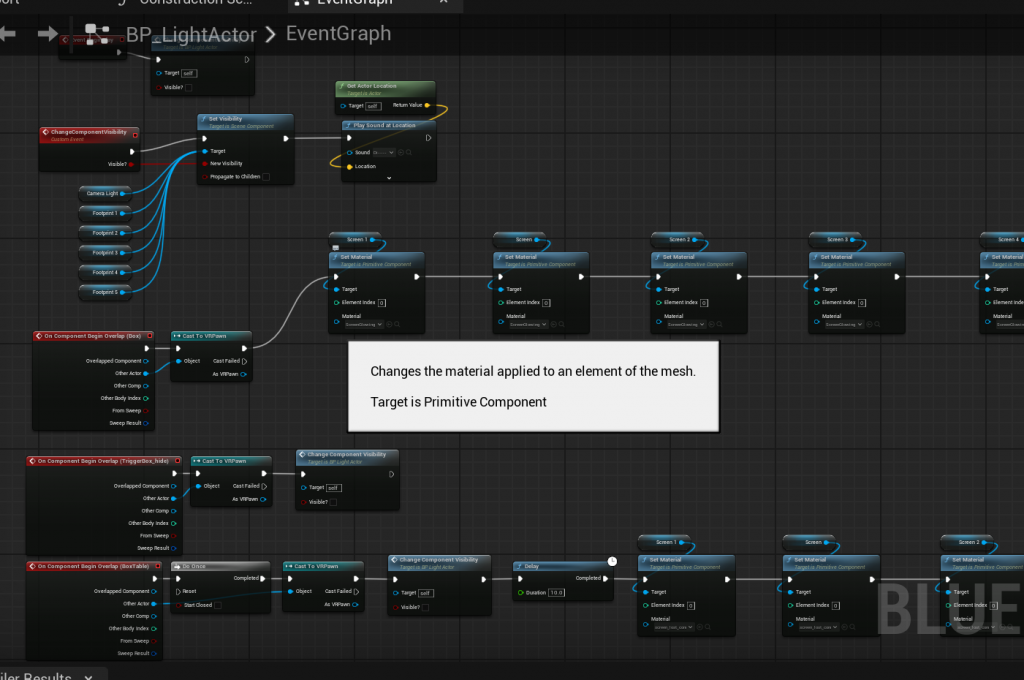Click the yellow Location pin on Play Sound node

[x=349, y=167]
